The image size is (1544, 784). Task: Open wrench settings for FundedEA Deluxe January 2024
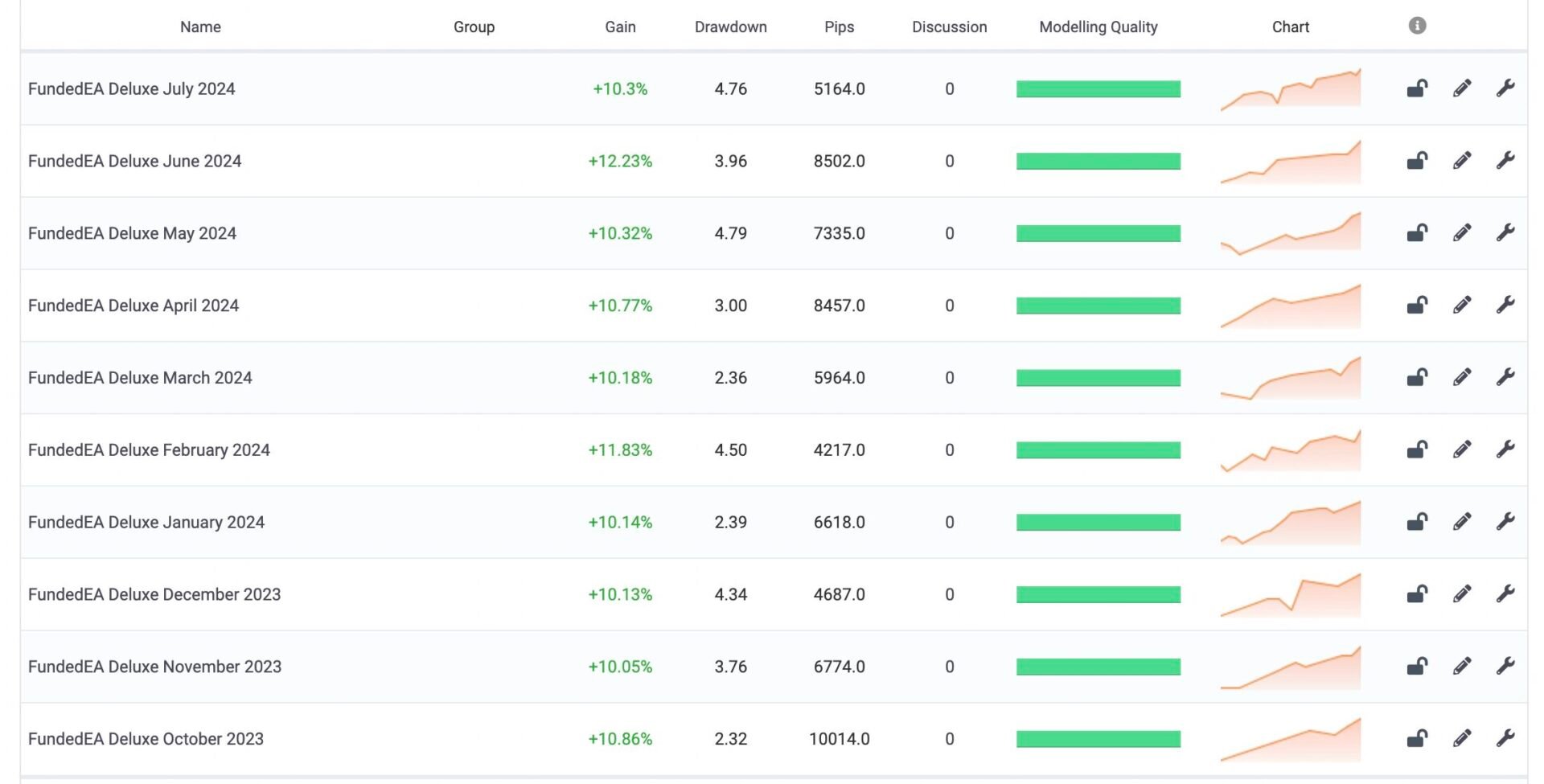click(1505, 522)
